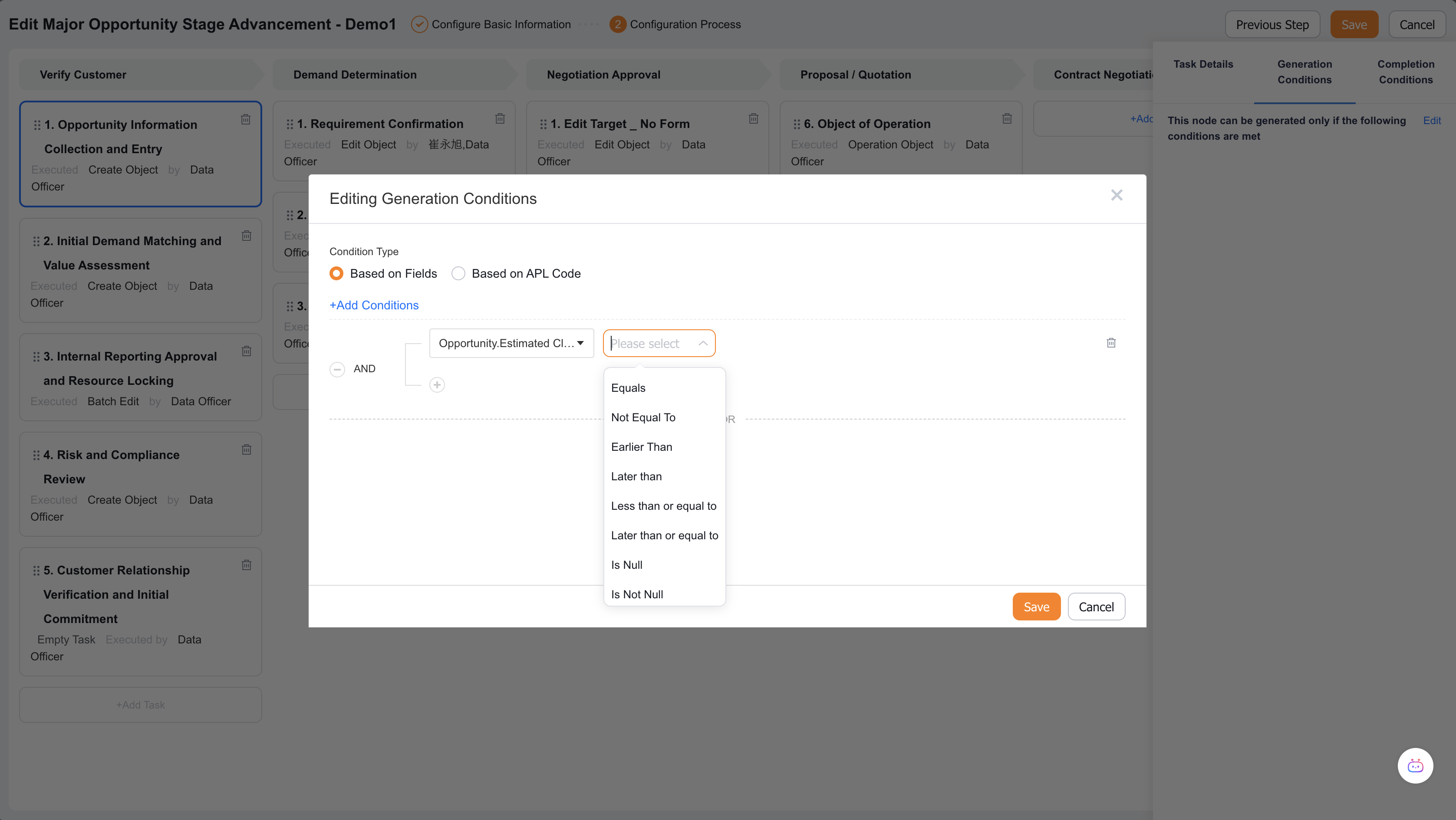
Task: Delete the Object of Operation task
Action: pyautogui.click(x=1007, y=118)
